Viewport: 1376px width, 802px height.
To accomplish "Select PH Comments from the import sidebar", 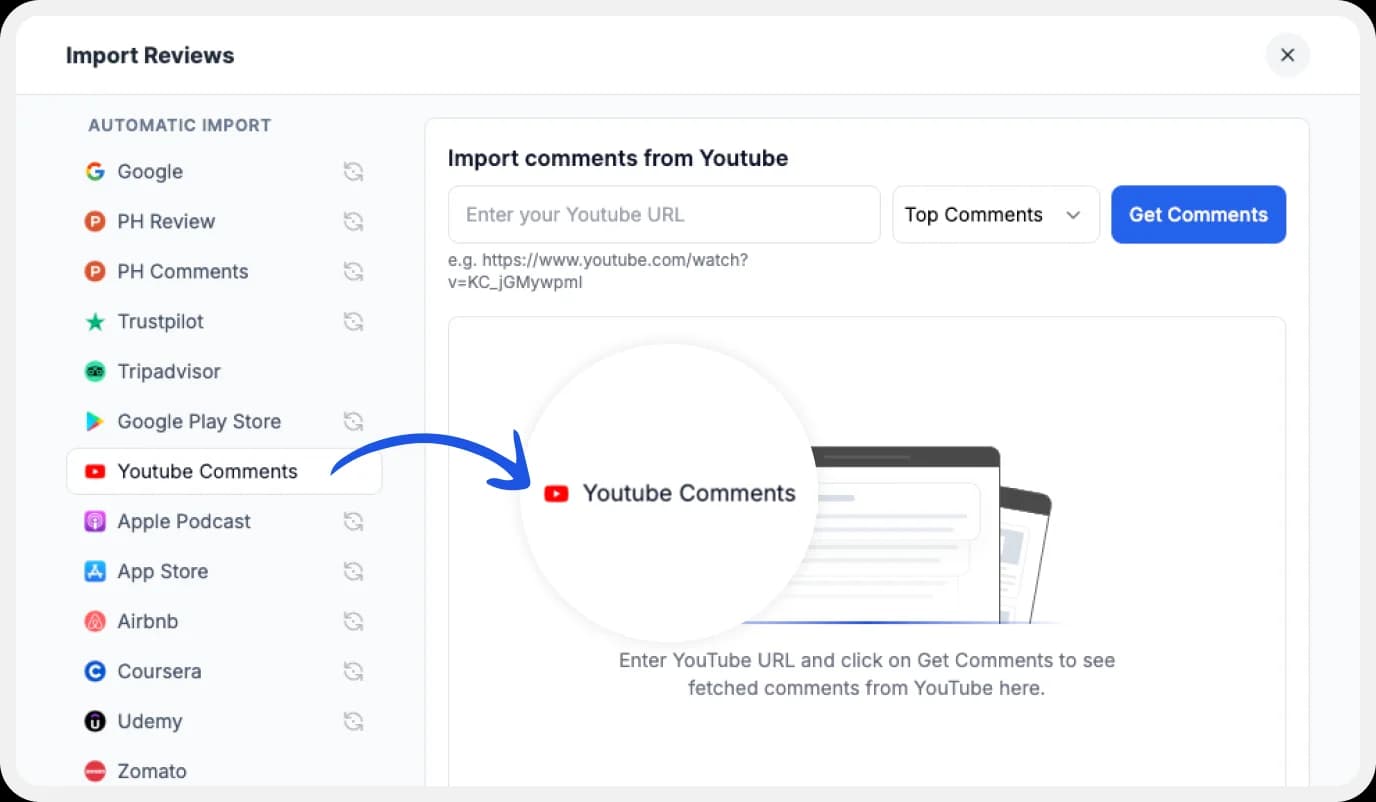I will coord(183,271).
